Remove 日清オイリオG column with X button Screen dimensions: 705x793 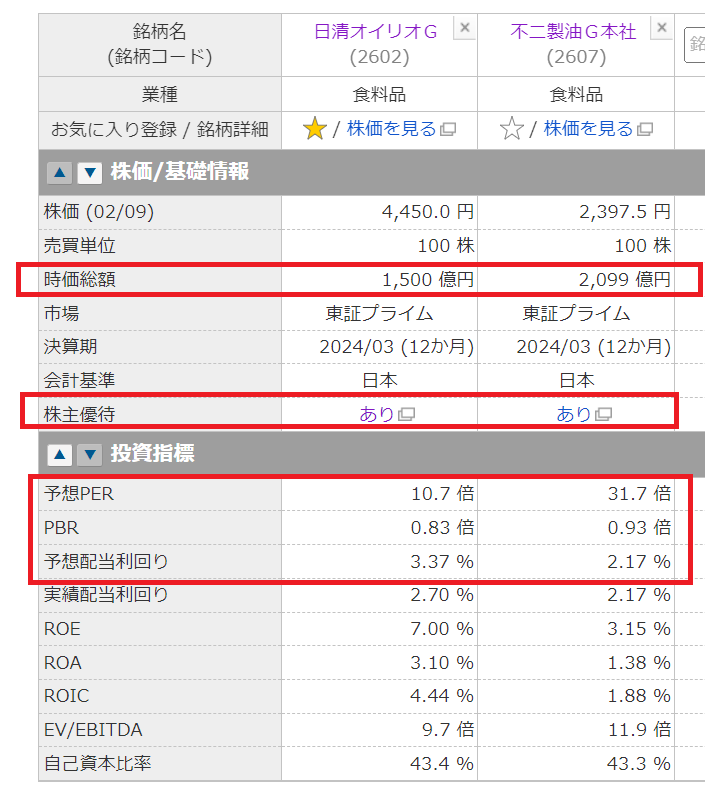pyautogui.click(x=465, y=27)
